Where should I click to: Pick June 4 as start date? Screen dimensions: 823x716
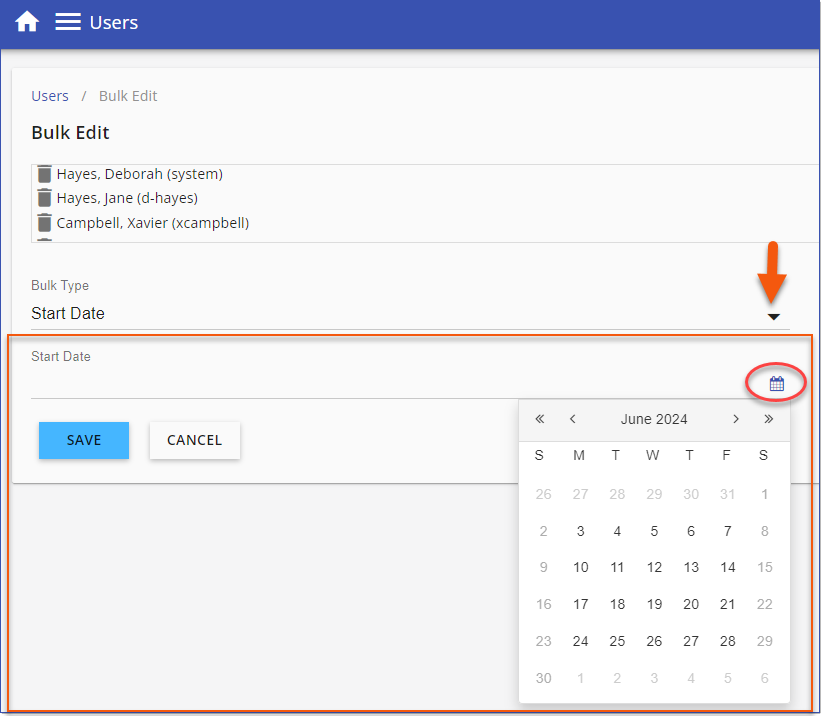(617, 531)
